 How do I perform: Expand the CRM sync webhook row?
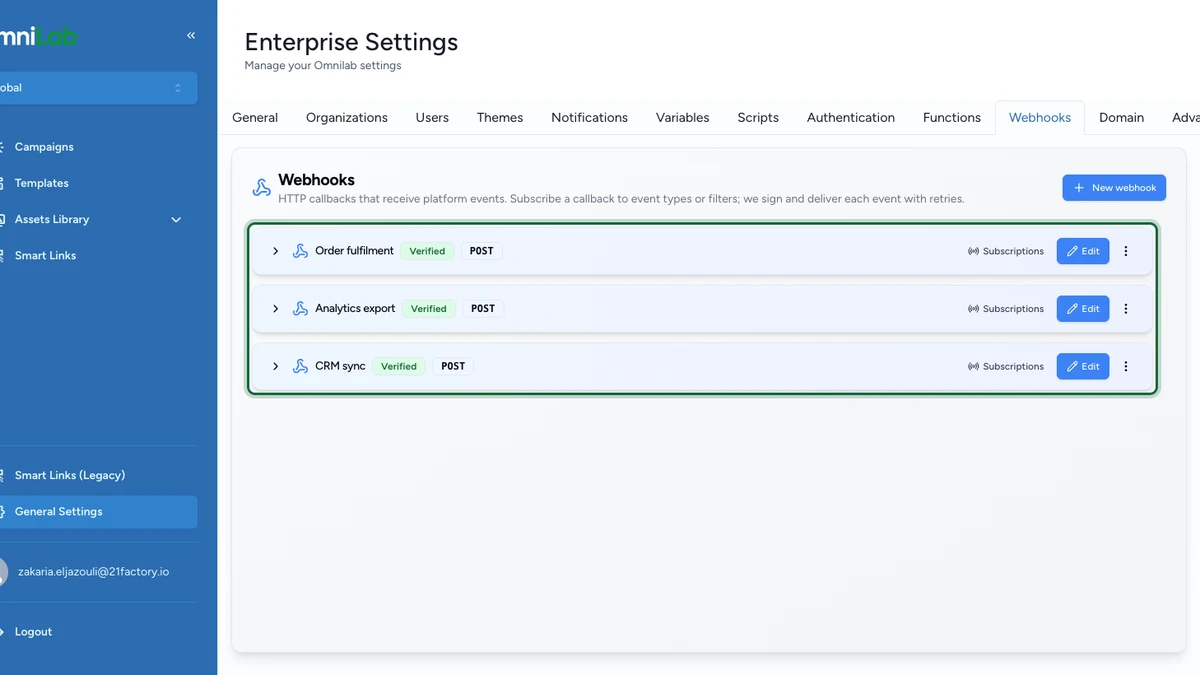(x=275, y=366)
